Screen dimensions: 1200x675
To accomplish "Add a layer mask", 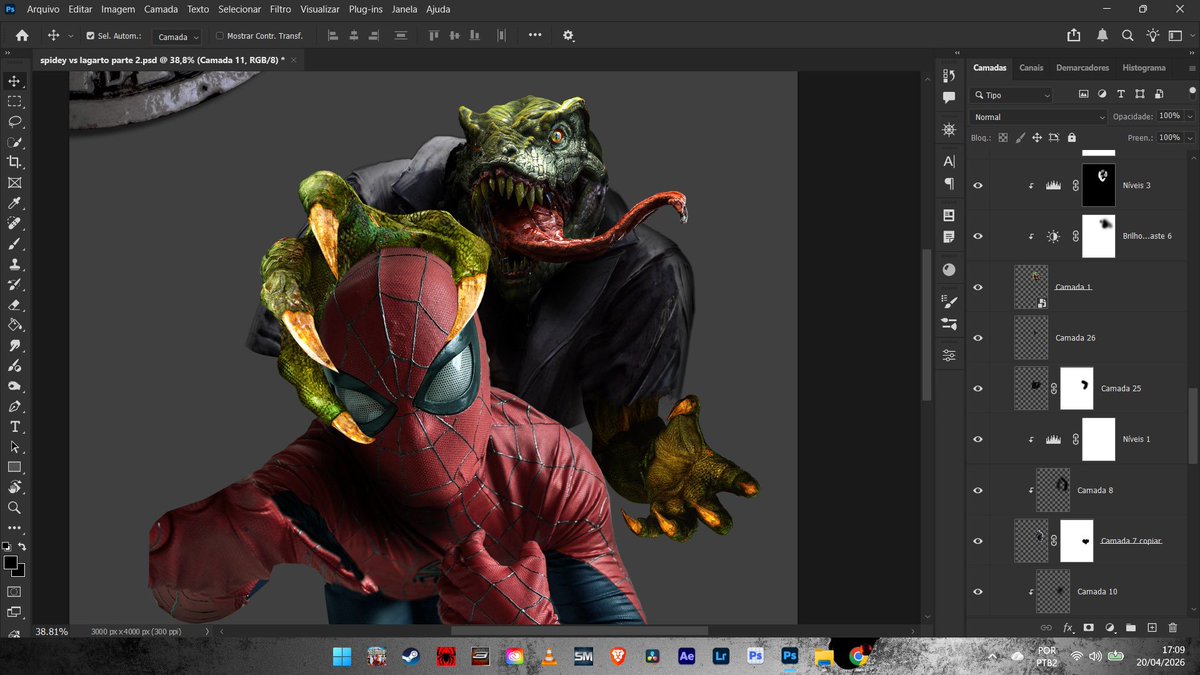I will (x=1089, y=627).
